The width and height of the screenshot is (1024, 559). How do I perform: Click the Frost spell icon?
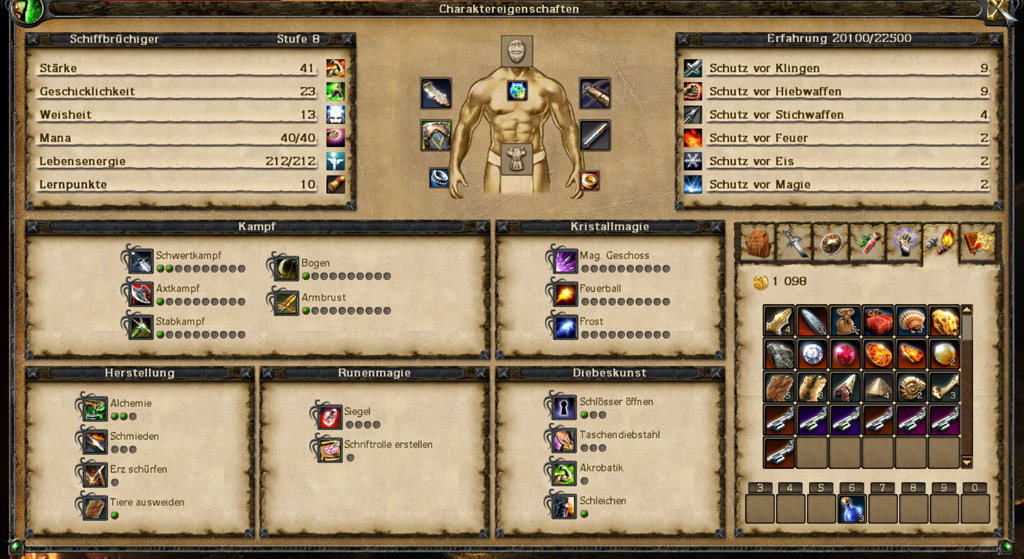564,327
